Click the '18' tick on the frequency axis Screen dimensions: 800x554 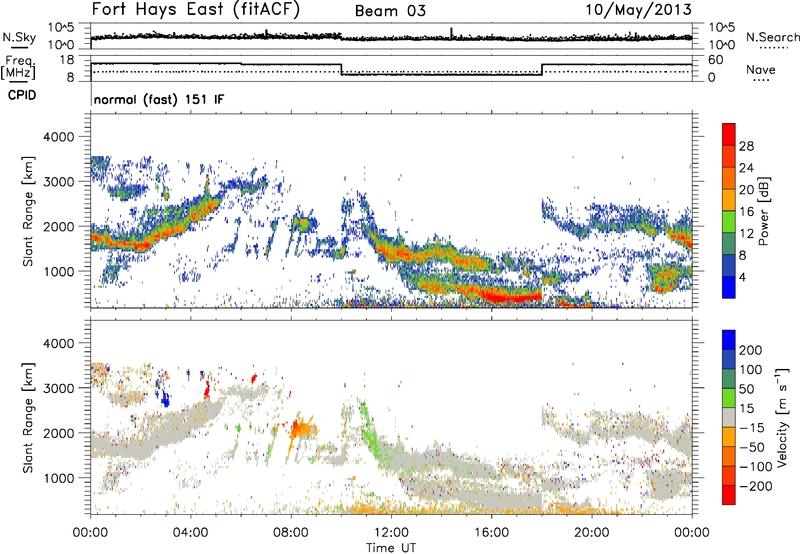[x=67, y=60]
